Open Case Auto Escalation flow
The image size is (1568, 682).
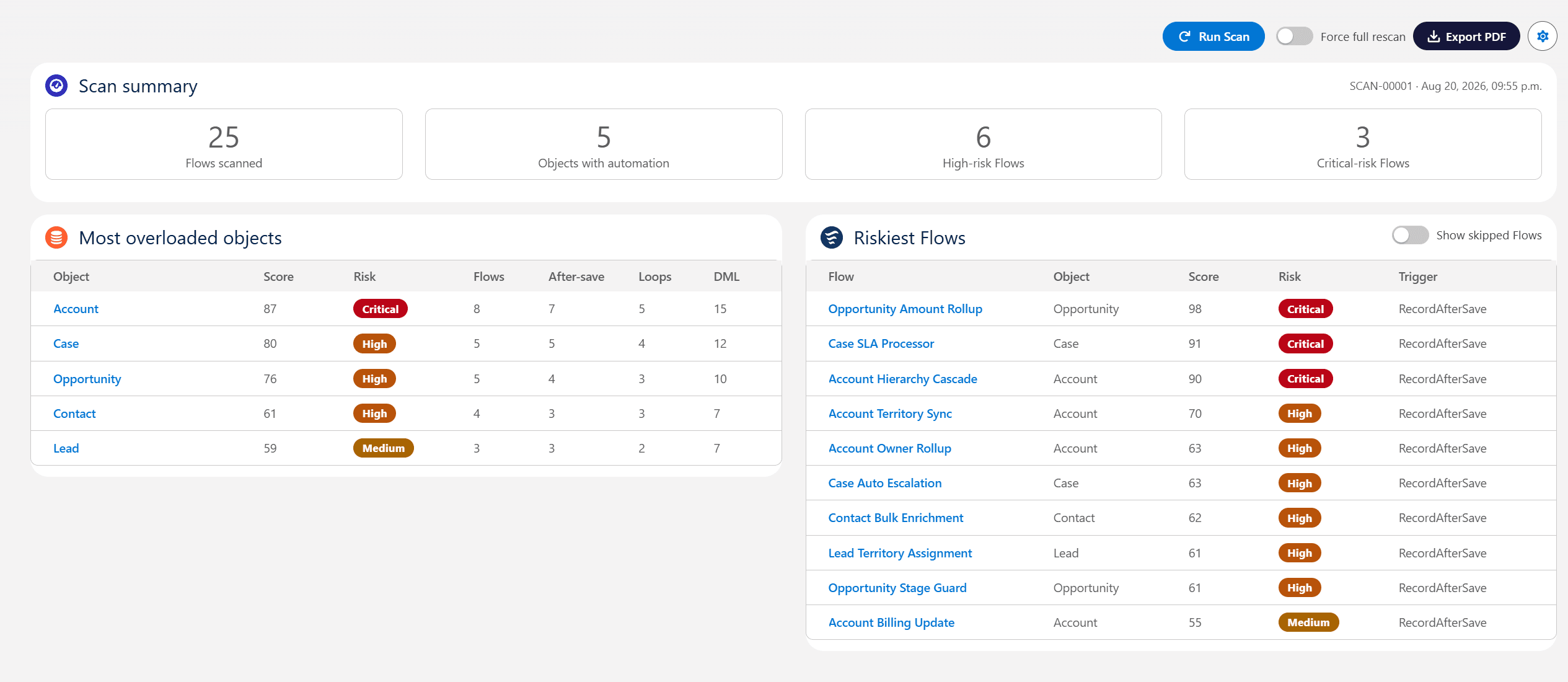(884, 483)
